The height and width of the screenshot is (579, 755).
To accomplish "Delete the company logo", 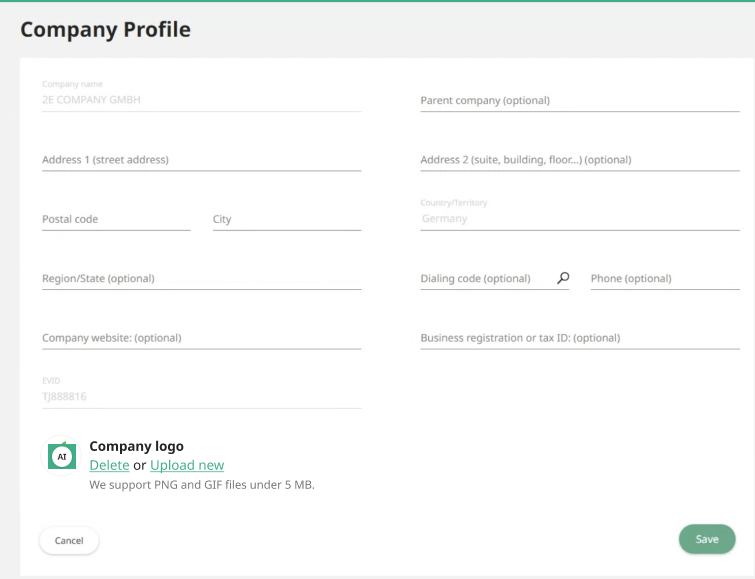I will [109, 465].
